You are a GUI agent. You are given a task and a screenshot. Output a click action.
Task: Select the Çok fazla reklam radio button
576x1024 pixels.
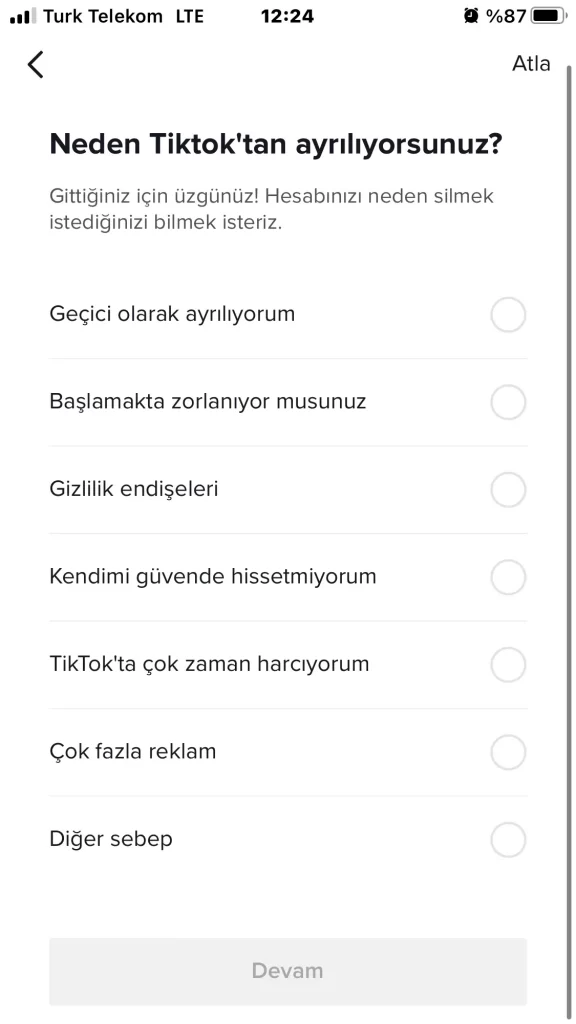pos(508,752)
